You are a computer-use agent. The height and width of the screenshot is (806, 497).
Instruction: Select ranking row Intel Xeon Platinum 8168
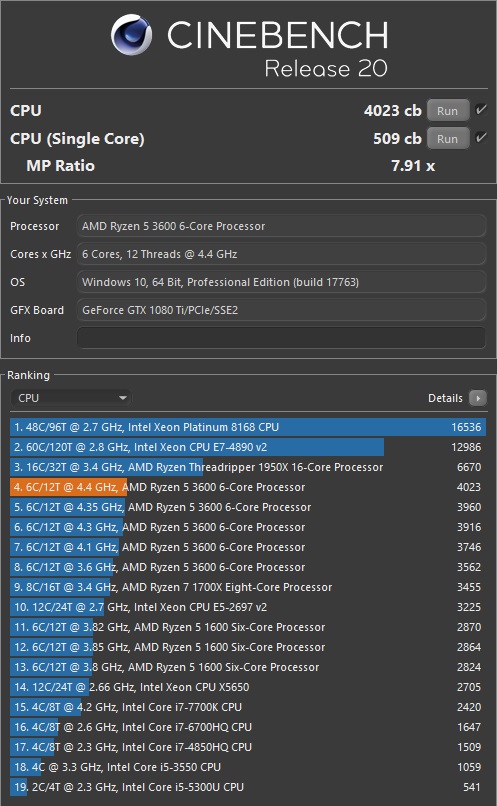click(248, 427)
